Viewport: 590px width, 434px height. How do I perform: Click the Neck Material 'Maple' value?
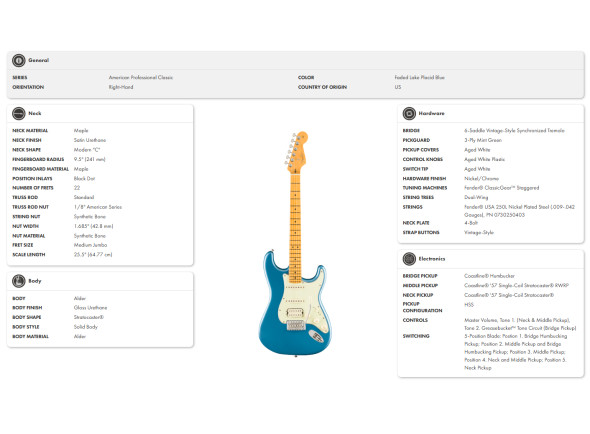click(81, 131)
